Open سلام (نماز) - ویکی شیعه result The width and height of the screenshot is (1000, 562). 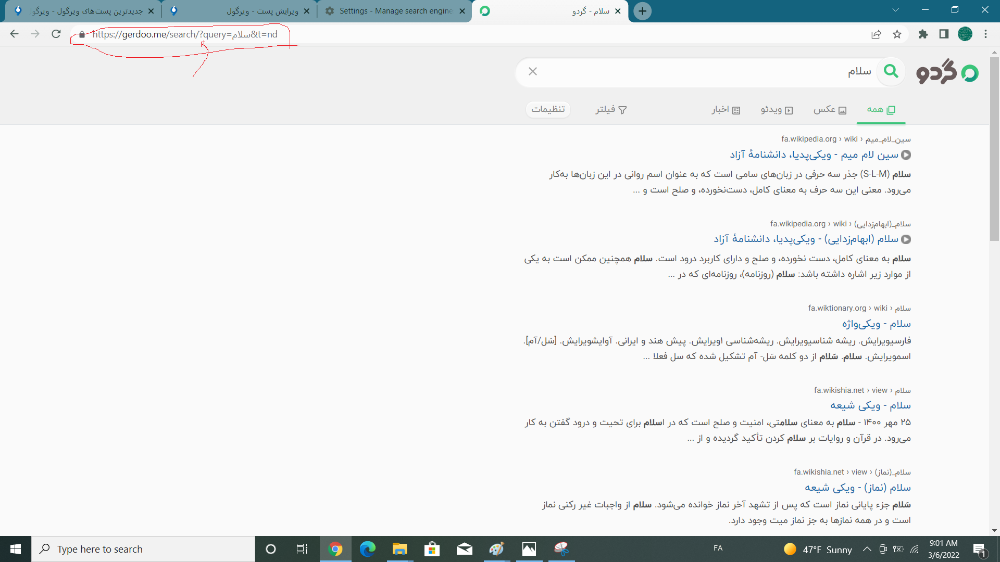858,487
